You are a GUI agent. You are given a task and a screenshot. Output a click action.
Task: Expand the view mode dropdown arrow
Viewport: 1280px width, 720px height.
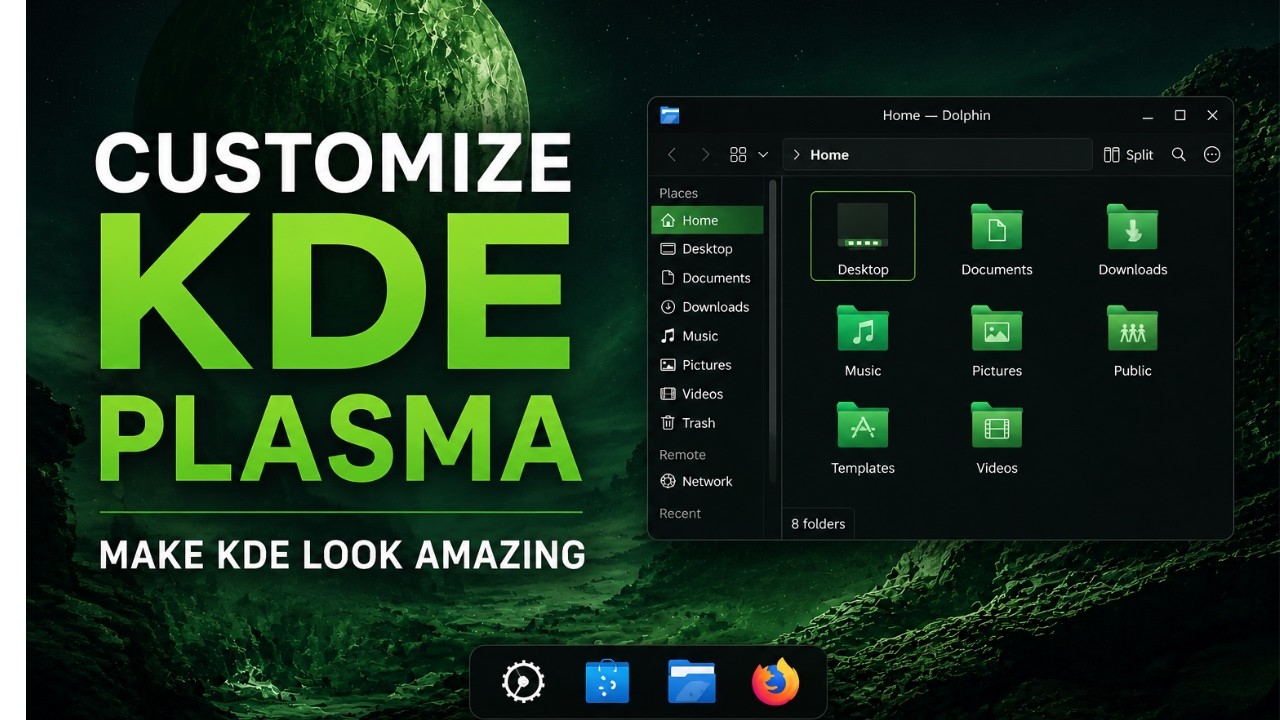(763, 155)
